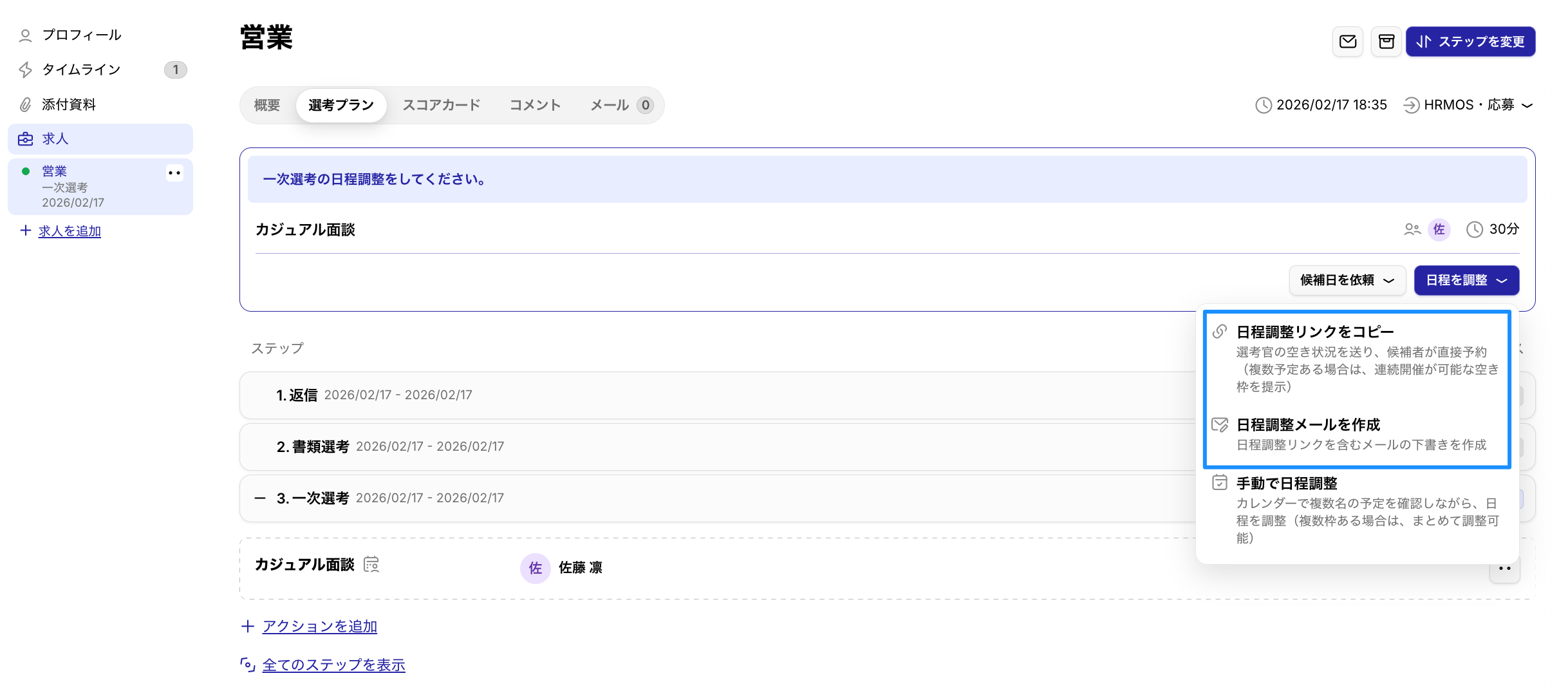Image resolution: width=1568 pixels, height=689 pixels.
Task: Click the calendar icon beside カジュアル面談
Action: 371,564
